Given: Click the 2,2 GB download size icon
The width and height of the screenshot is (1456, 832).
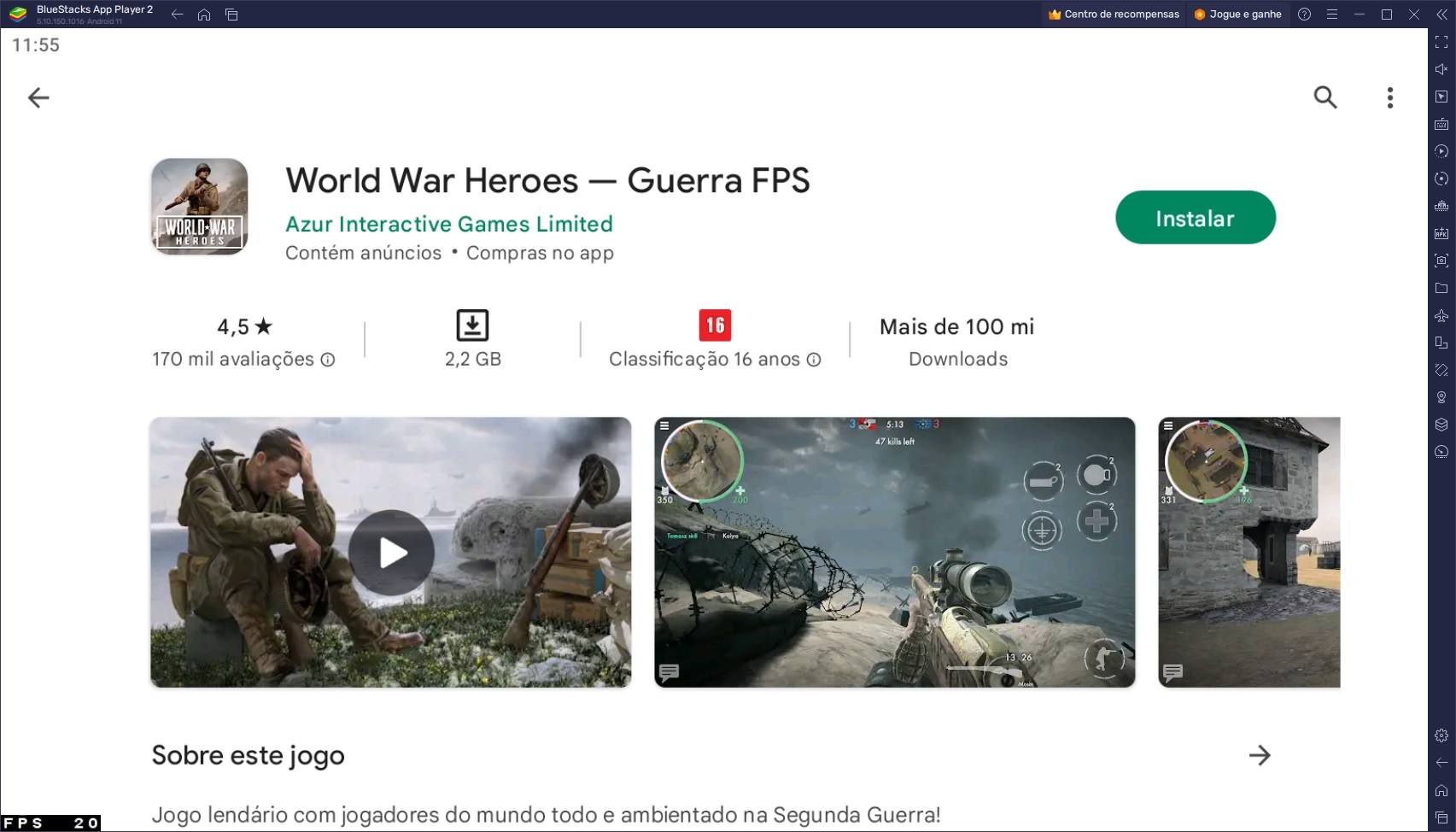Looking at the screenshot, I should point(472,325).
